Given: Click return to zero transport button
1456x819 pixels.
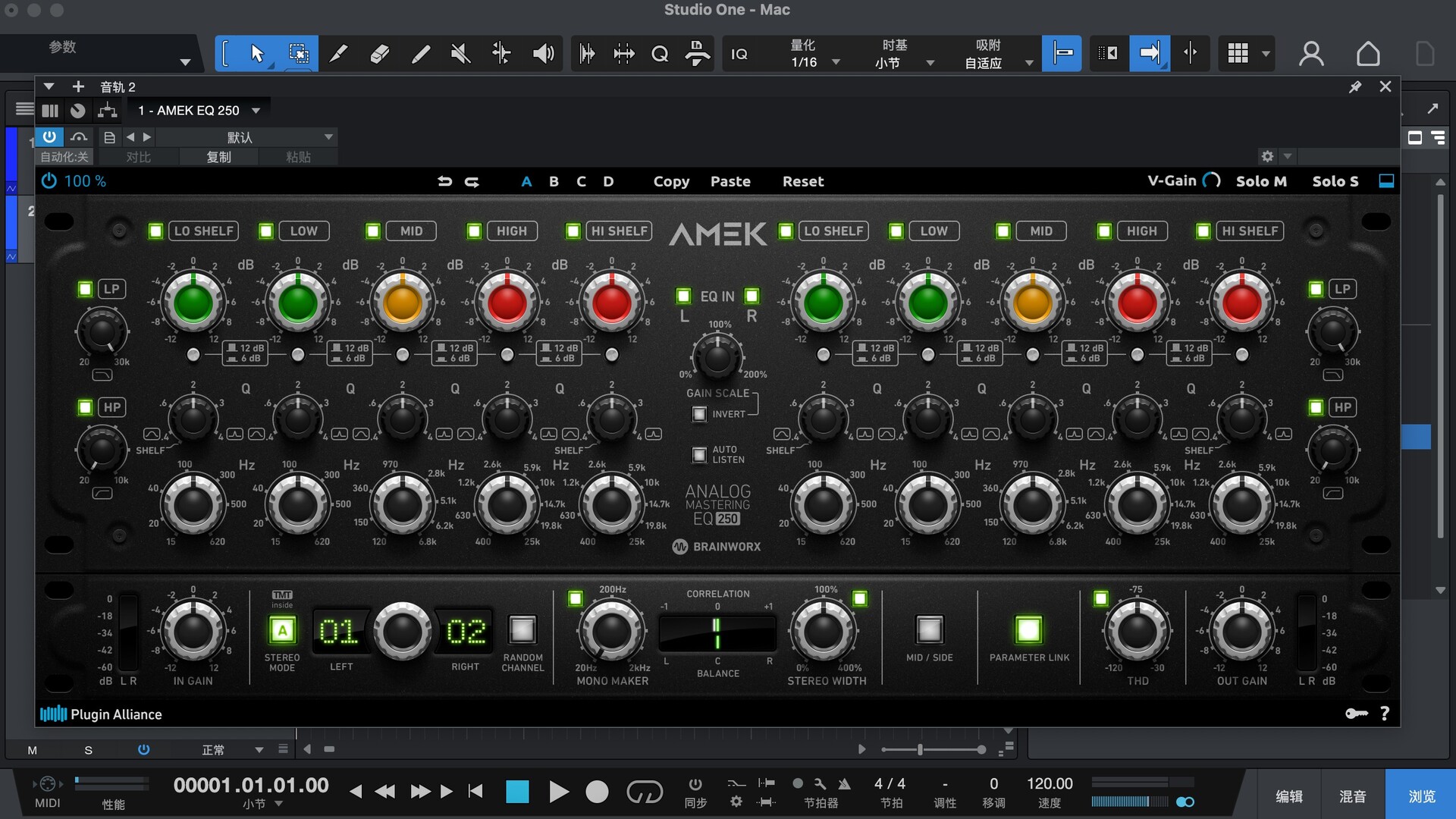Looking at the screenshot, I should pos(475,792).
